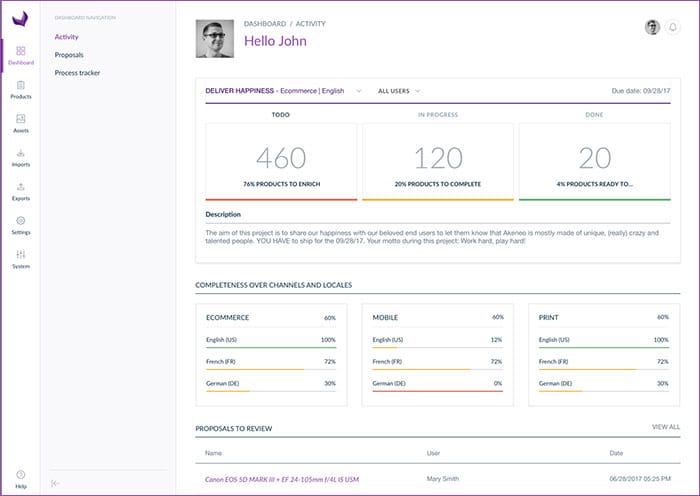This screenshot has width=700, height=496.
Task: Open the Canon EOS 5D Mark III proposal
Action: tap(281, 479)
